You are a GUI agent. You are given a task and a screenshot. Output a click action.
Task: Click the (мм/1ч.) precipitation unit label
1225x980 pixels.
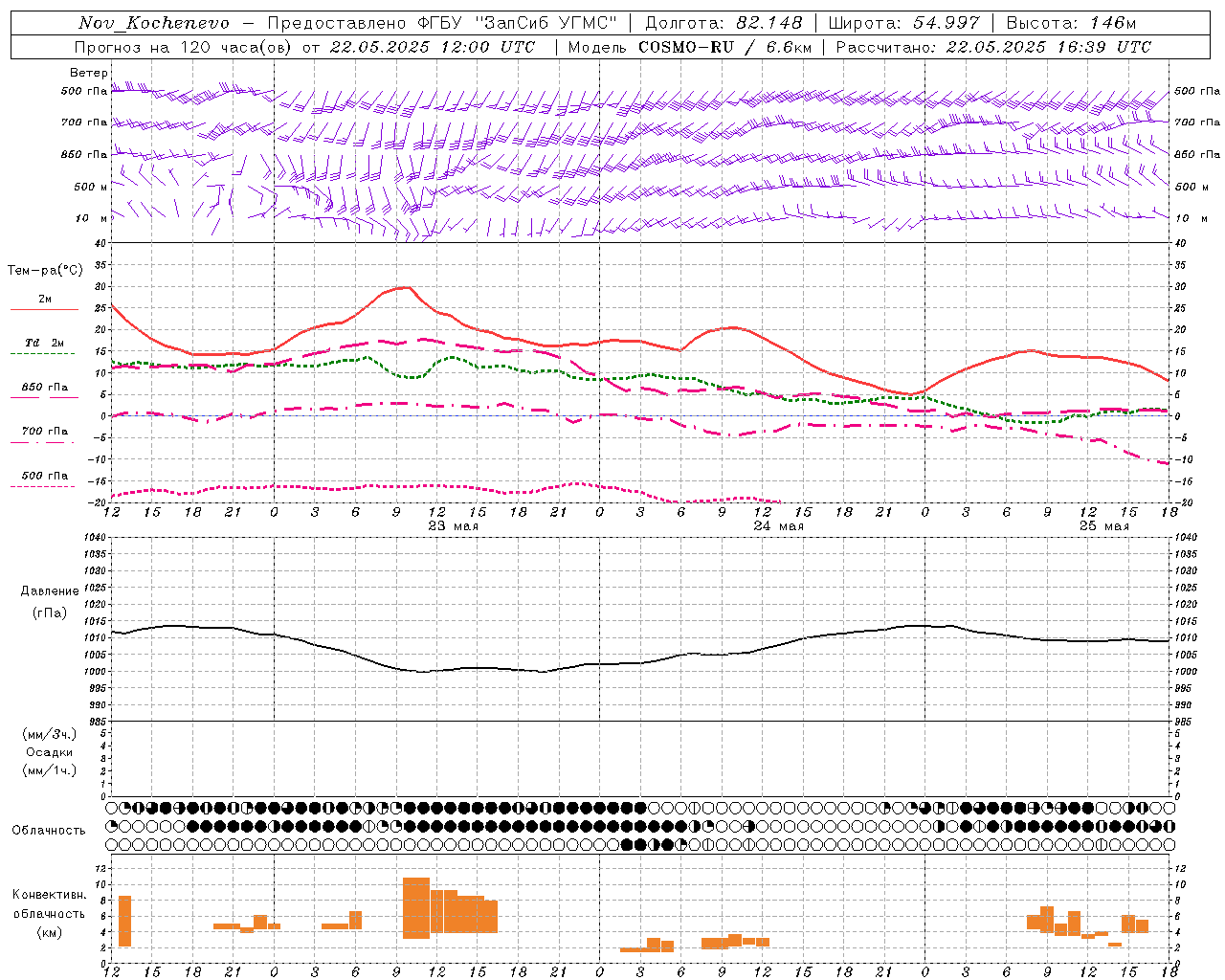tap(49, 770)
